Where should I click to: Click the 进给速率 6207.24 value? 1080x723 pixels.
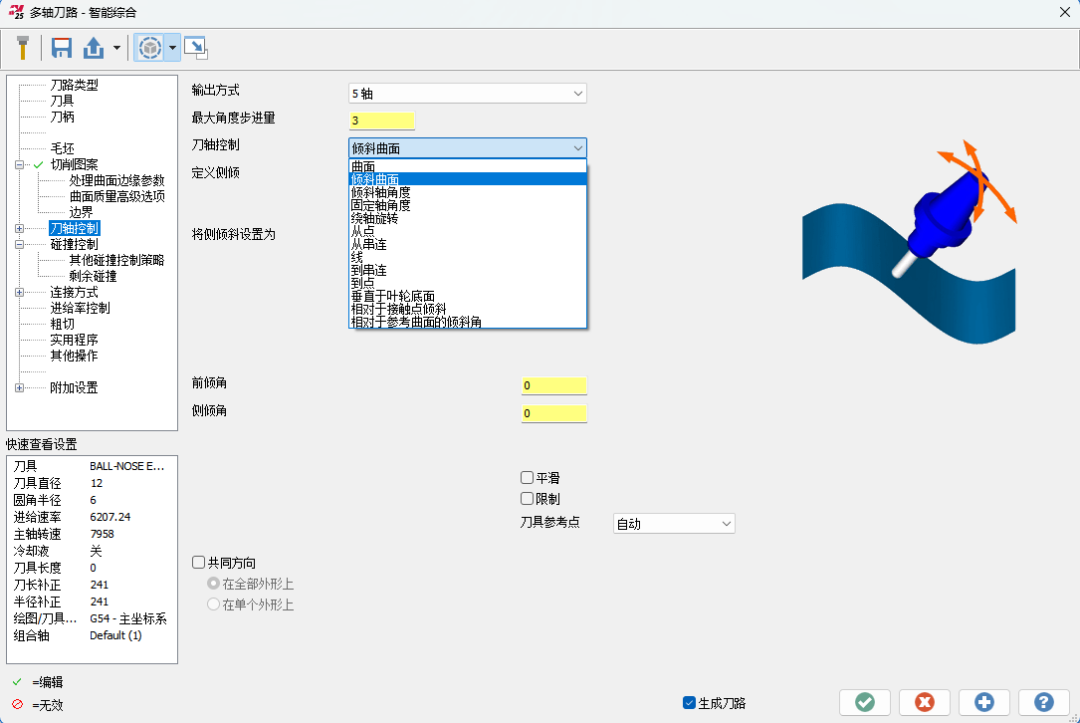110,517
